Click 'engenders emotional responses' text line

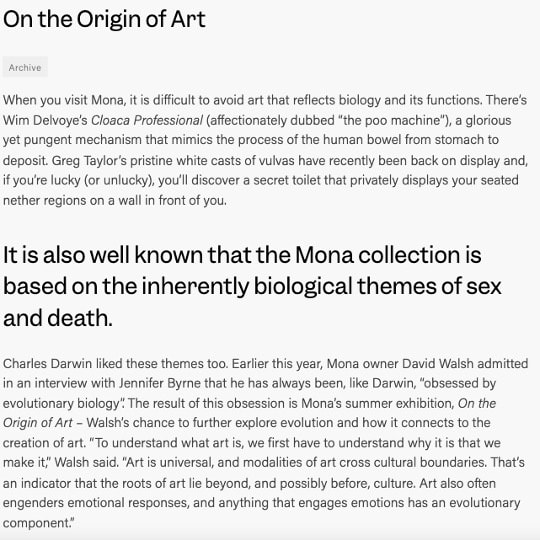tap(96, 503)
